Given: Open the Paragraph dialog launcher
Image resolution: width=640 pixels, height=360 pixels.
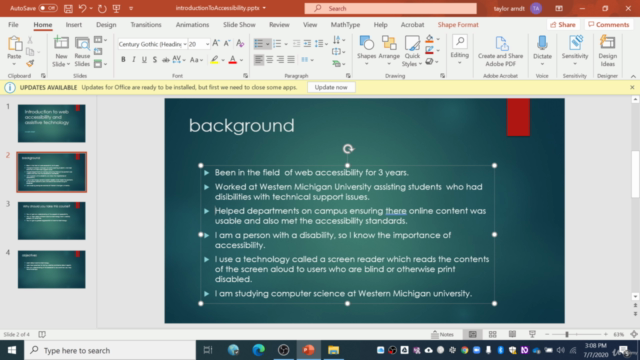Looking at the screenshot, I should [x=348, y=76].
